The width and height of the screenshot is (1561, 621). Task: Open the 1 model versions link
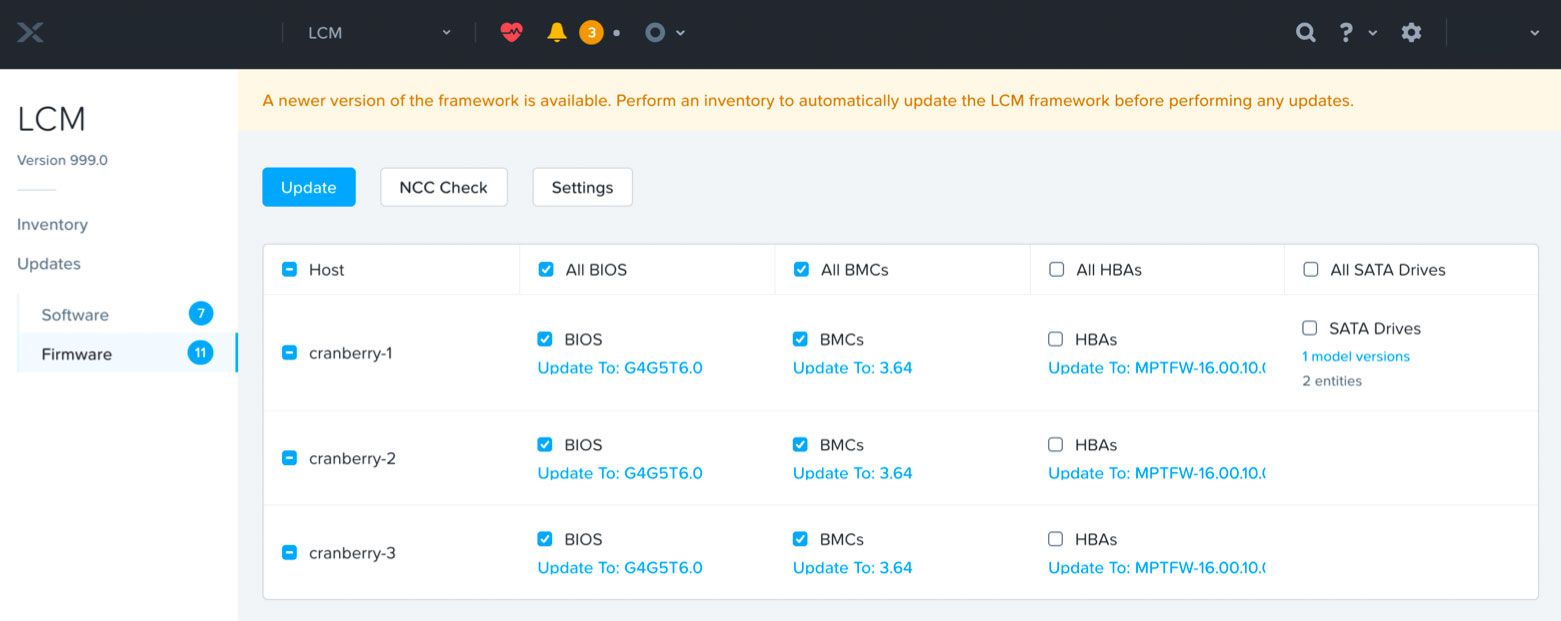[x=1355, y=356]
